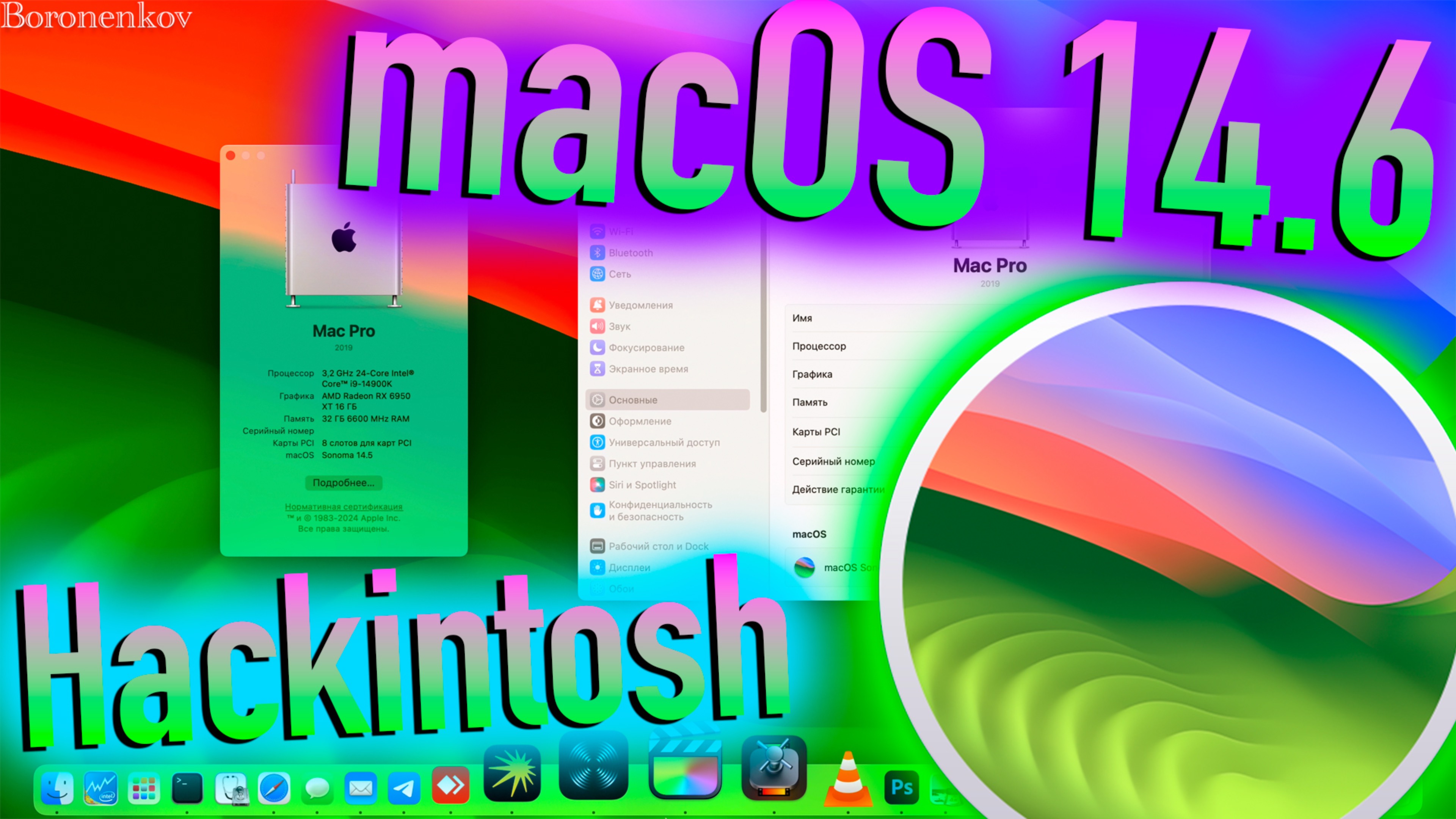Open the Mail app in the Dock
Image resolution: width=1456 pixels, height=819 pixels.
(361, 788)
